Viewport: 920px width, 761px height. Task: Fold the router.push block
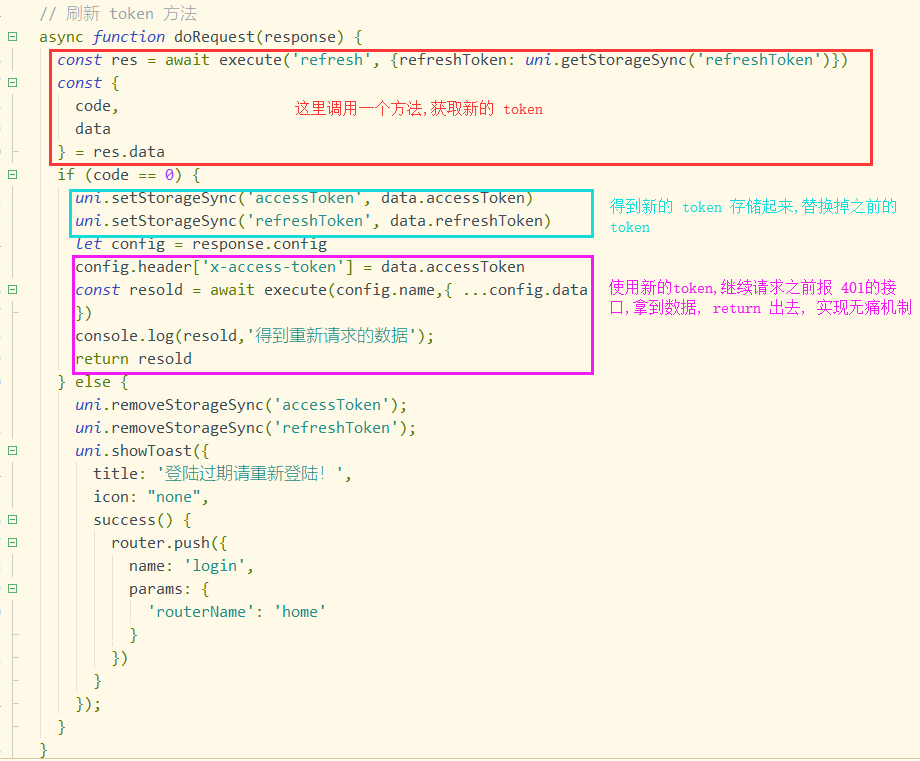[x=12, y=543]
